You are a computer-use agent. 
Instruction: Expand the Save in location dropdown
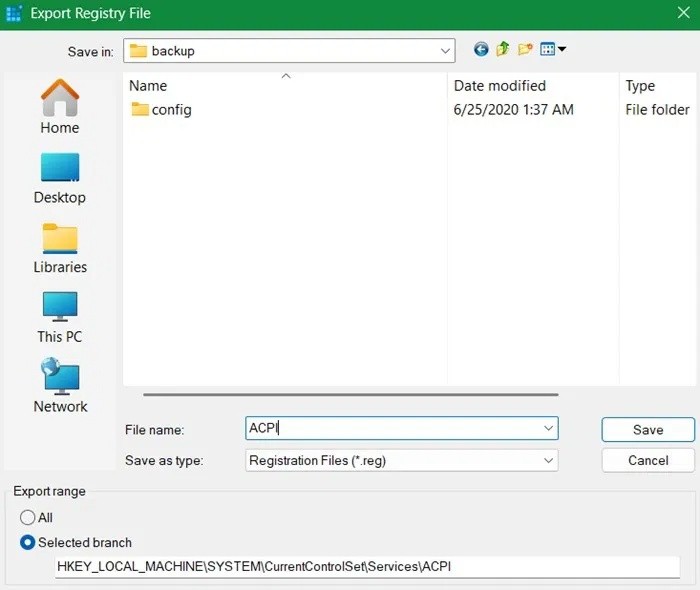(x=445, y=51)
